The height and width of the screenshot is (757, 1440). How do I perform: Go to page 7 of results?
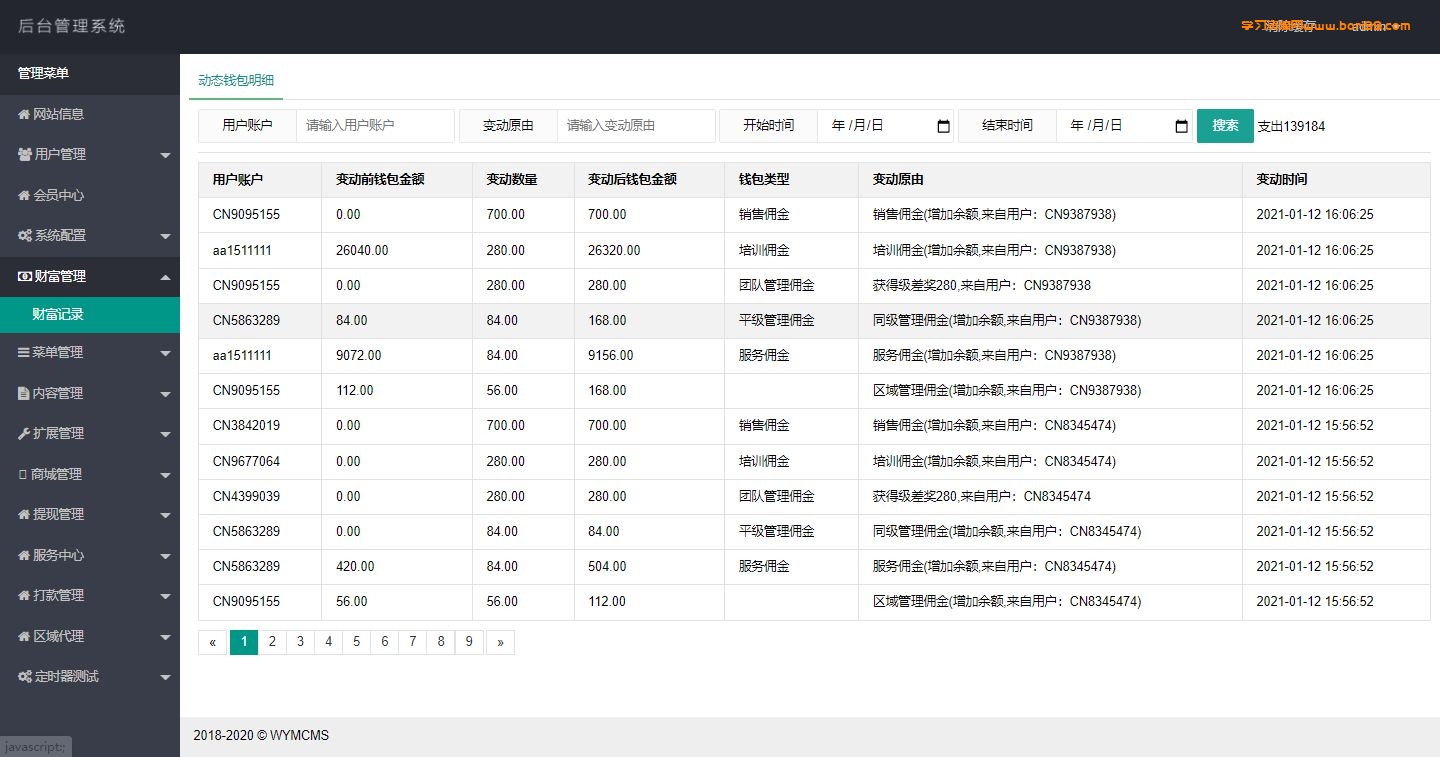(413, 642)
